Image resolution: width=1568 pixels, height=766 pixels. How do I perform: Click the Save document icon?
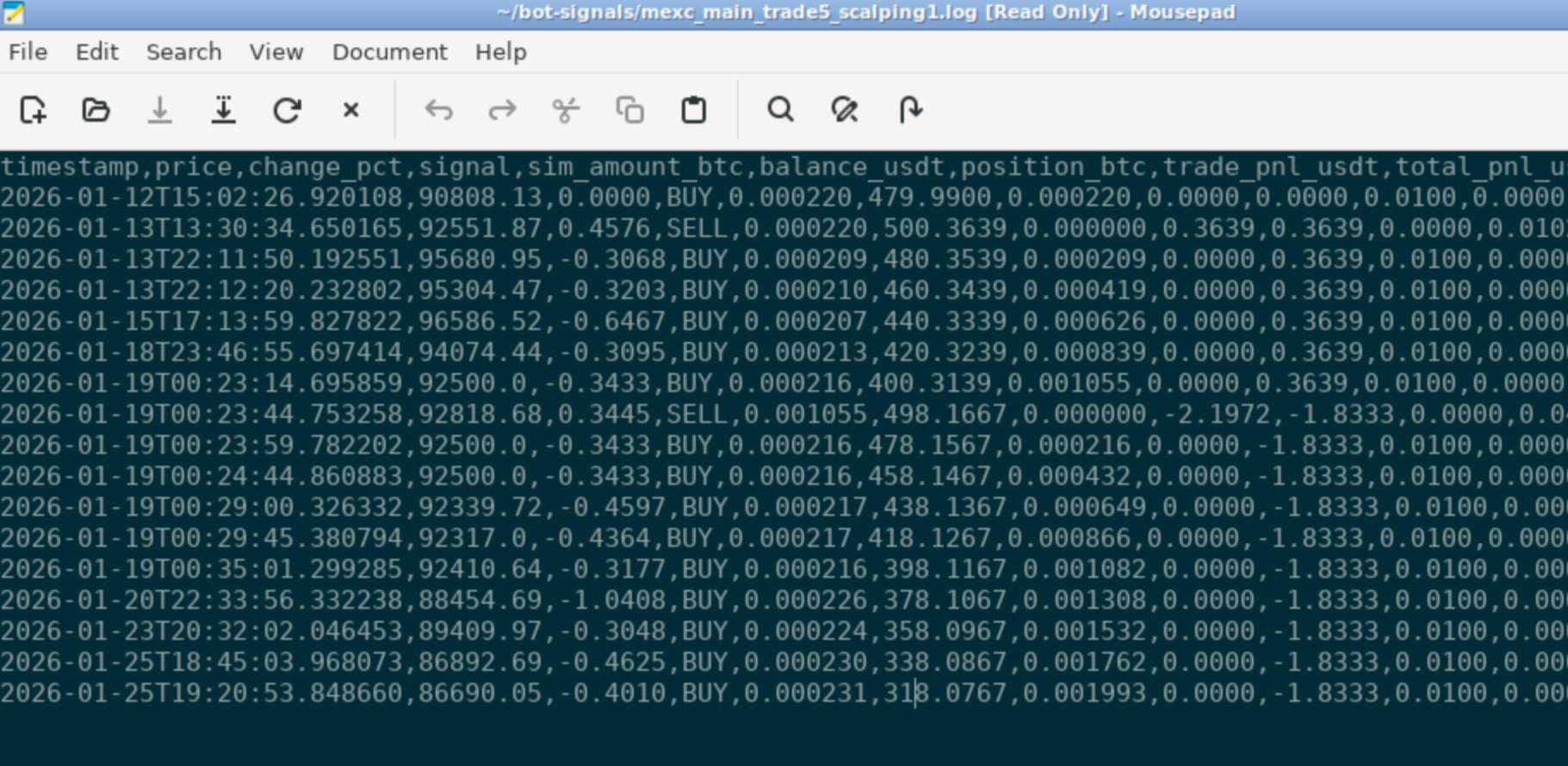(159, 110)
